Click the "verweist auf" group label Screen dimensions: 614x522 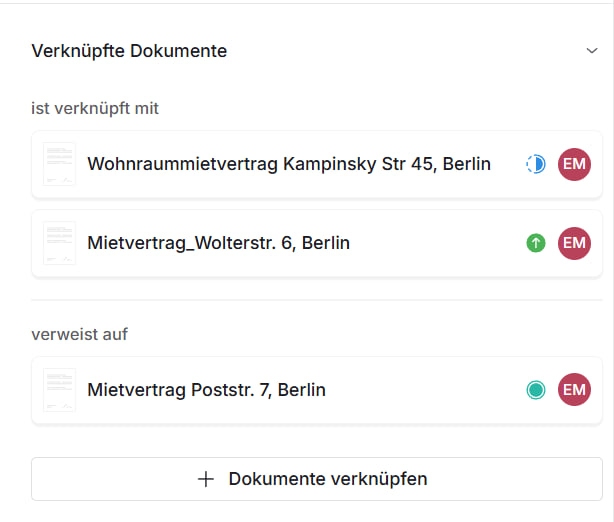pos(80,334)
